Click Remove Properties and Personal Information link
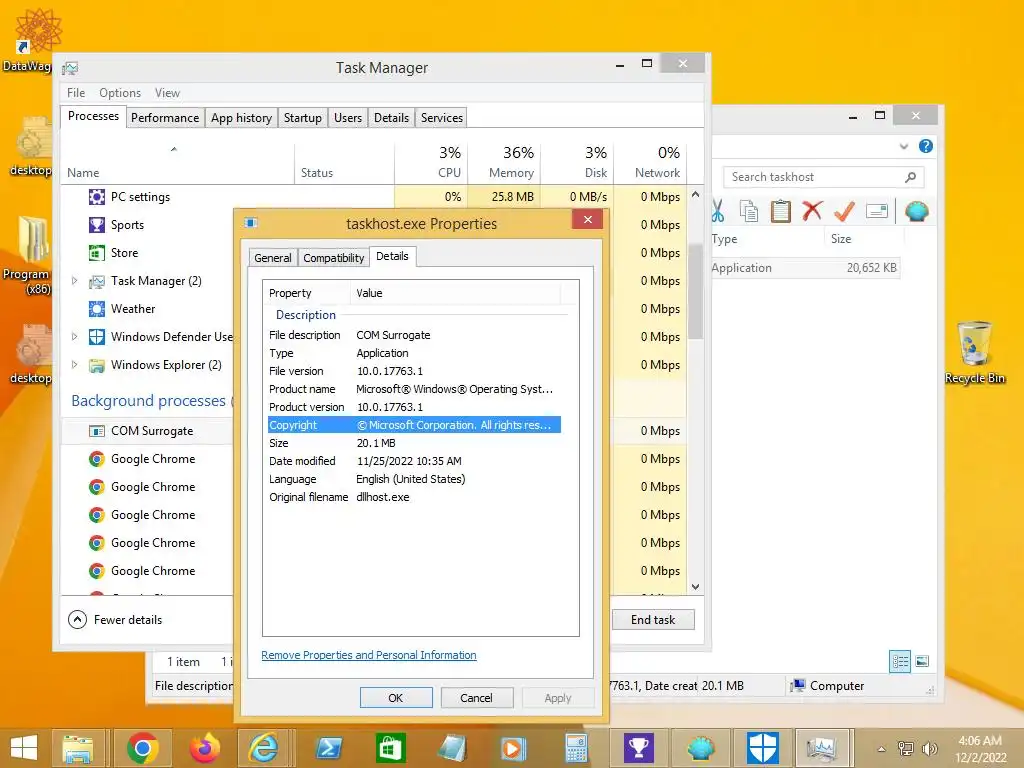 (369, 655)
